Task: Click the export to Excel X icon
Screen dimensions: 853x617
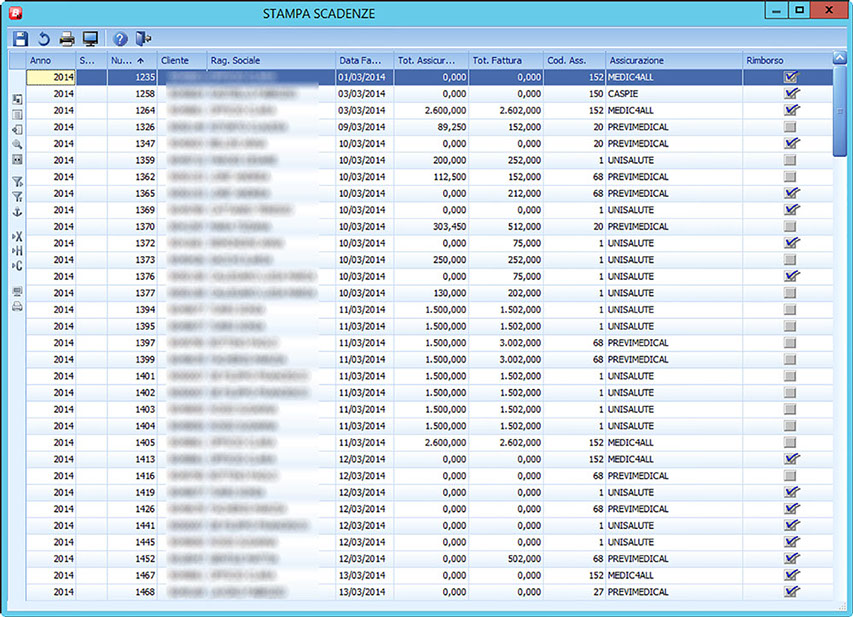Action: pyautogui.click(x=17, y=236)
